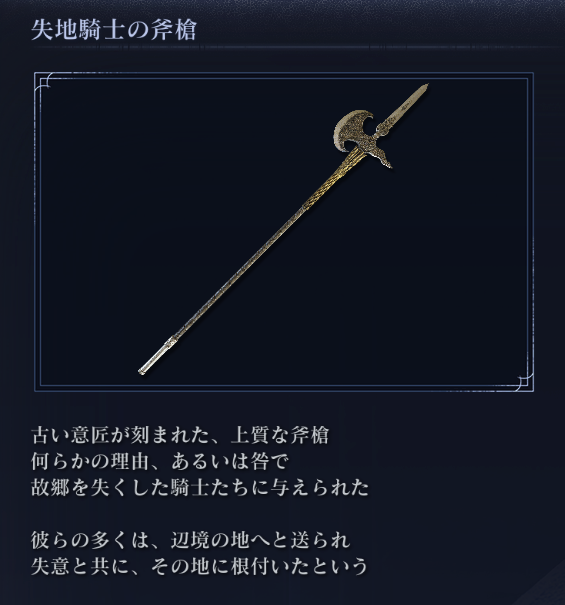Click the golden twisted shaft section
This screenshot has height=605, width=565.
pyautogui.click(x=331, y=179)
